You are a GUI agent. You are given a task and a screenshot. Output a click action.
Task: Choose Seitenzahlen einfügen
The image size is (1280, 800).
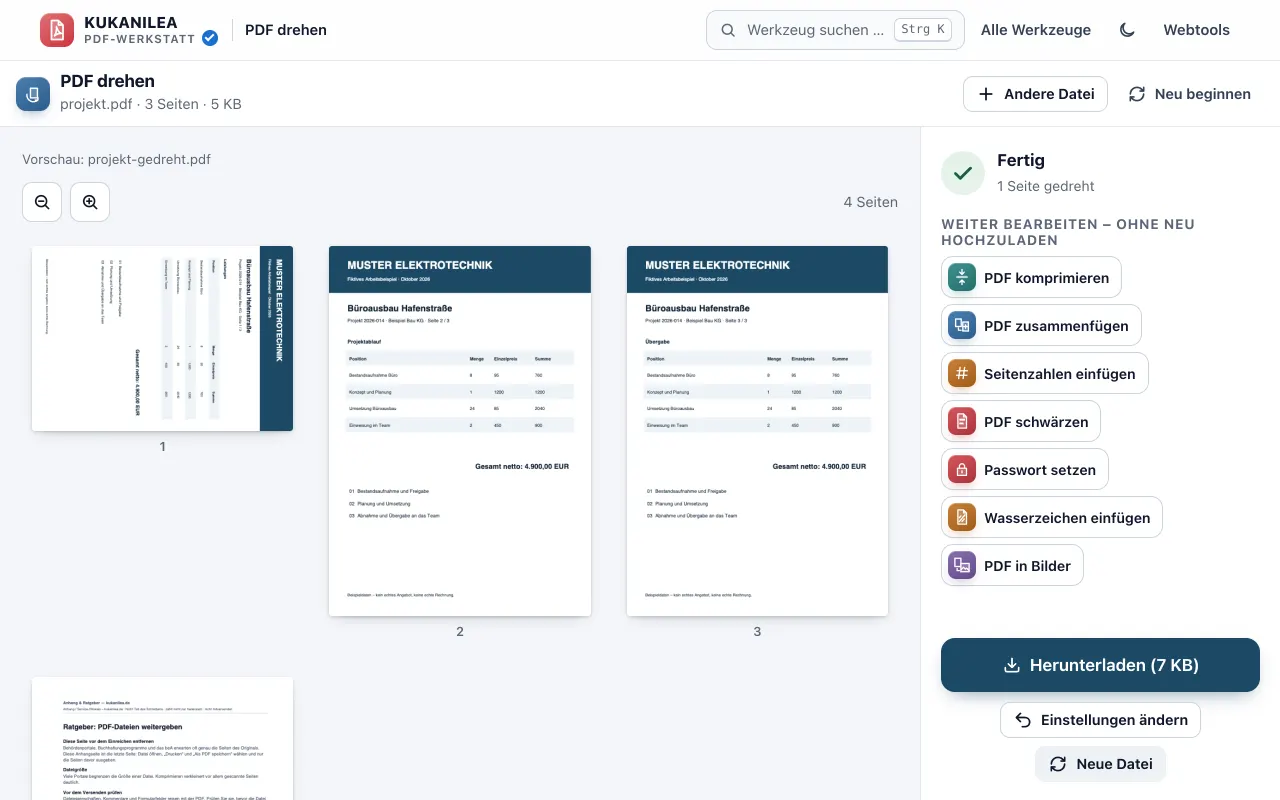coord(1045,374)
